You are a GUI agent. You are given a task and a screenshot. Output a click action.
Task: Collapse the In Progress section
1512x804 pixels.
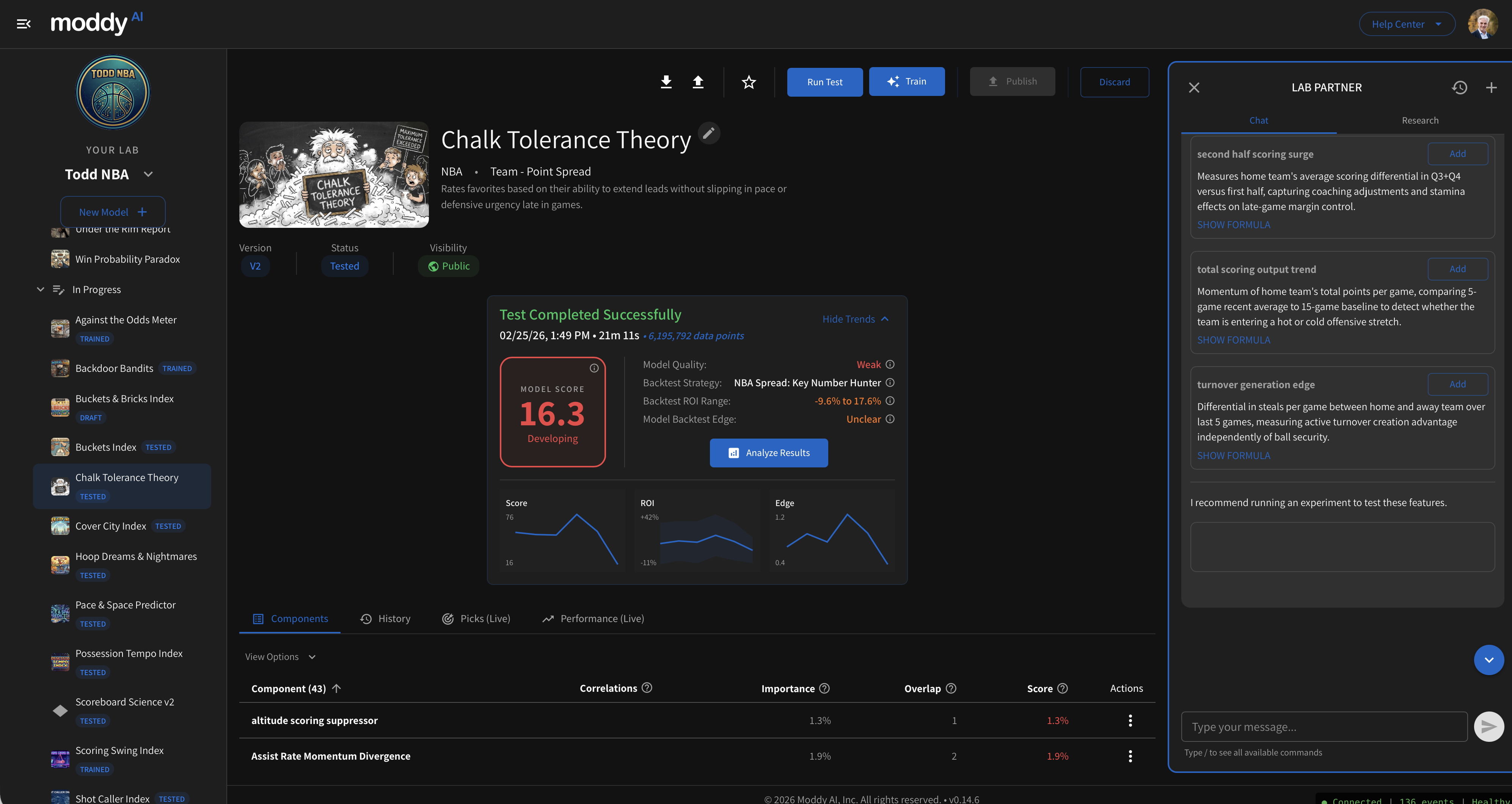coord(41,289)
